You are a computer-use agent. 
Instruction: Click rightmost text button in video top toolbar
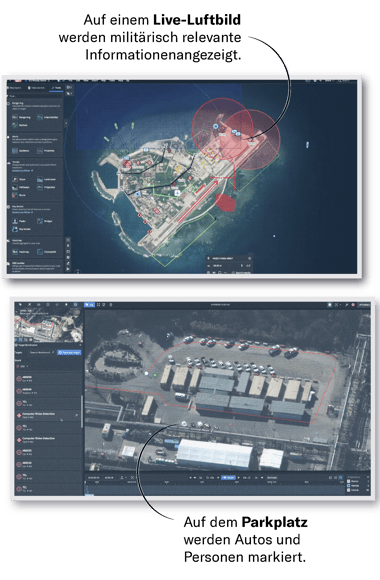(364, 305)
